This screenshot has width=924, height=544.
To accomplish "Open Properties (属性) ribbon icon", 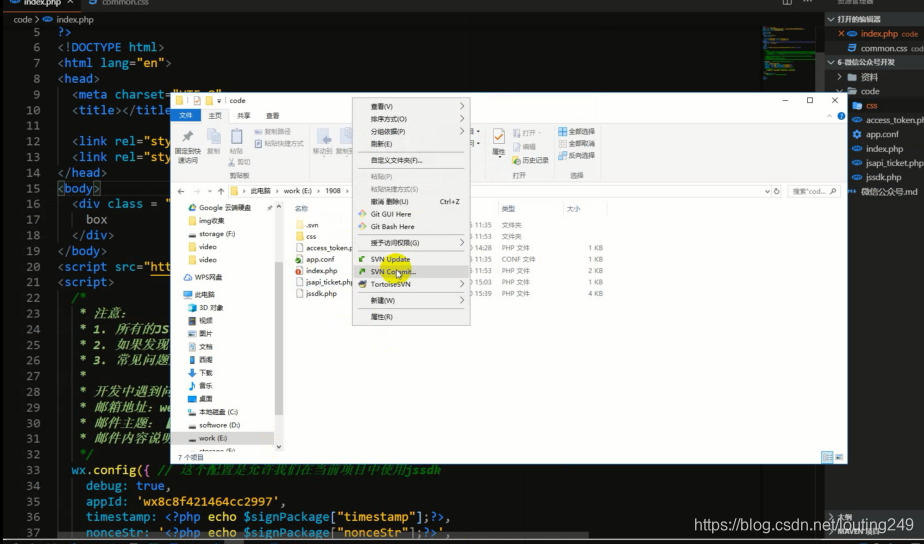I will (499, 137).
